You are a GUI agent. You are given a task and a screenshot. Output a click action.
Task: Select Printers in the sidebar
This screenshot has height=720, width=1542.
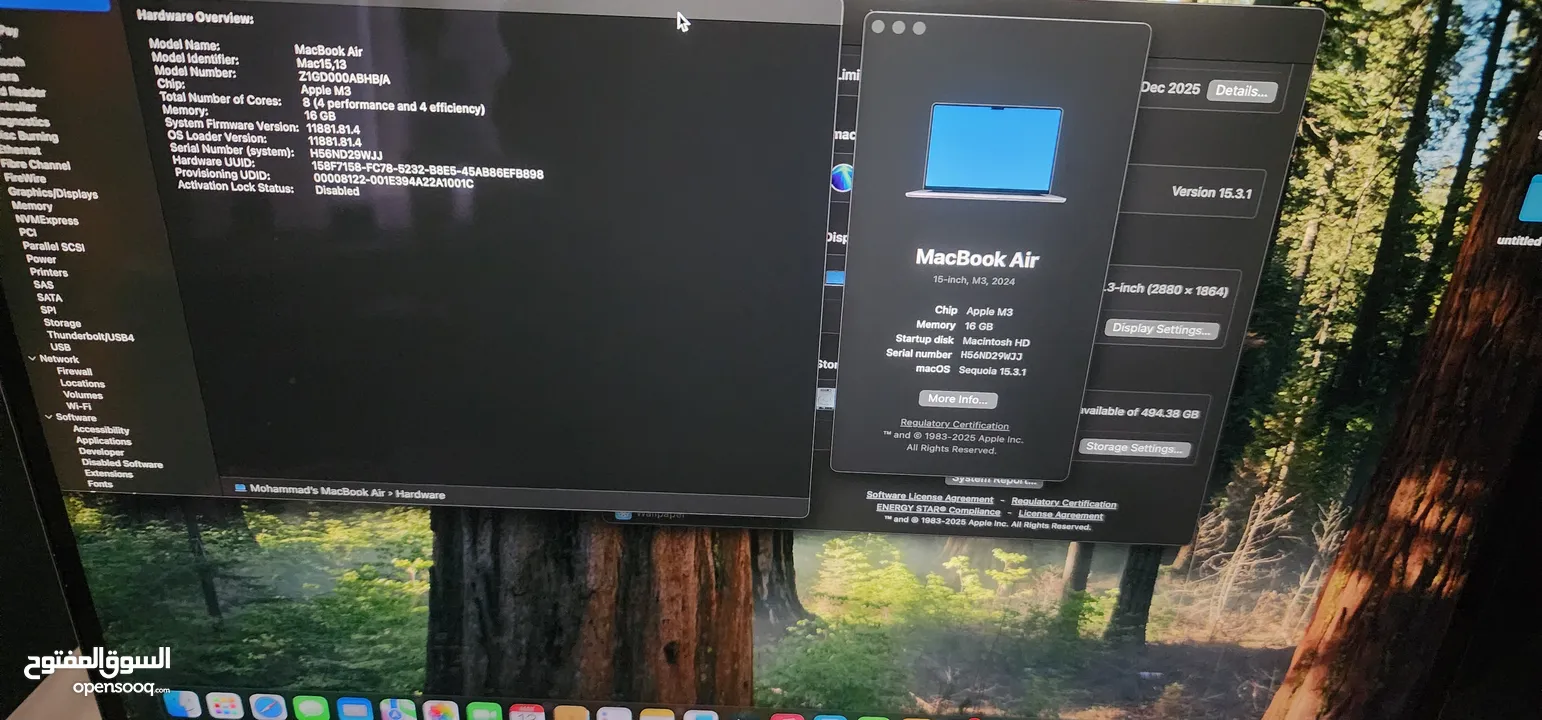[49, 272]
